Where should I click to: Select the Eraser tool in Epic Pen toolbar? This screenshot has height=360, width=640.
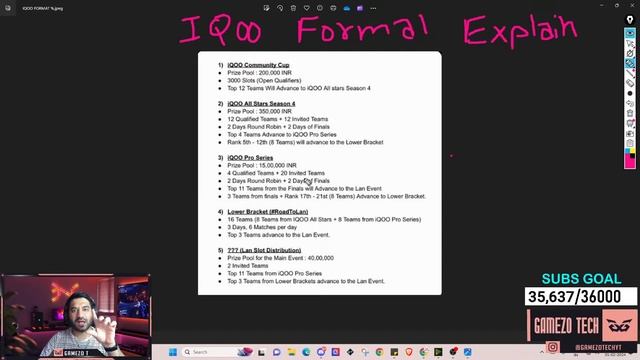pyautogui.click(x=630, y=83)
